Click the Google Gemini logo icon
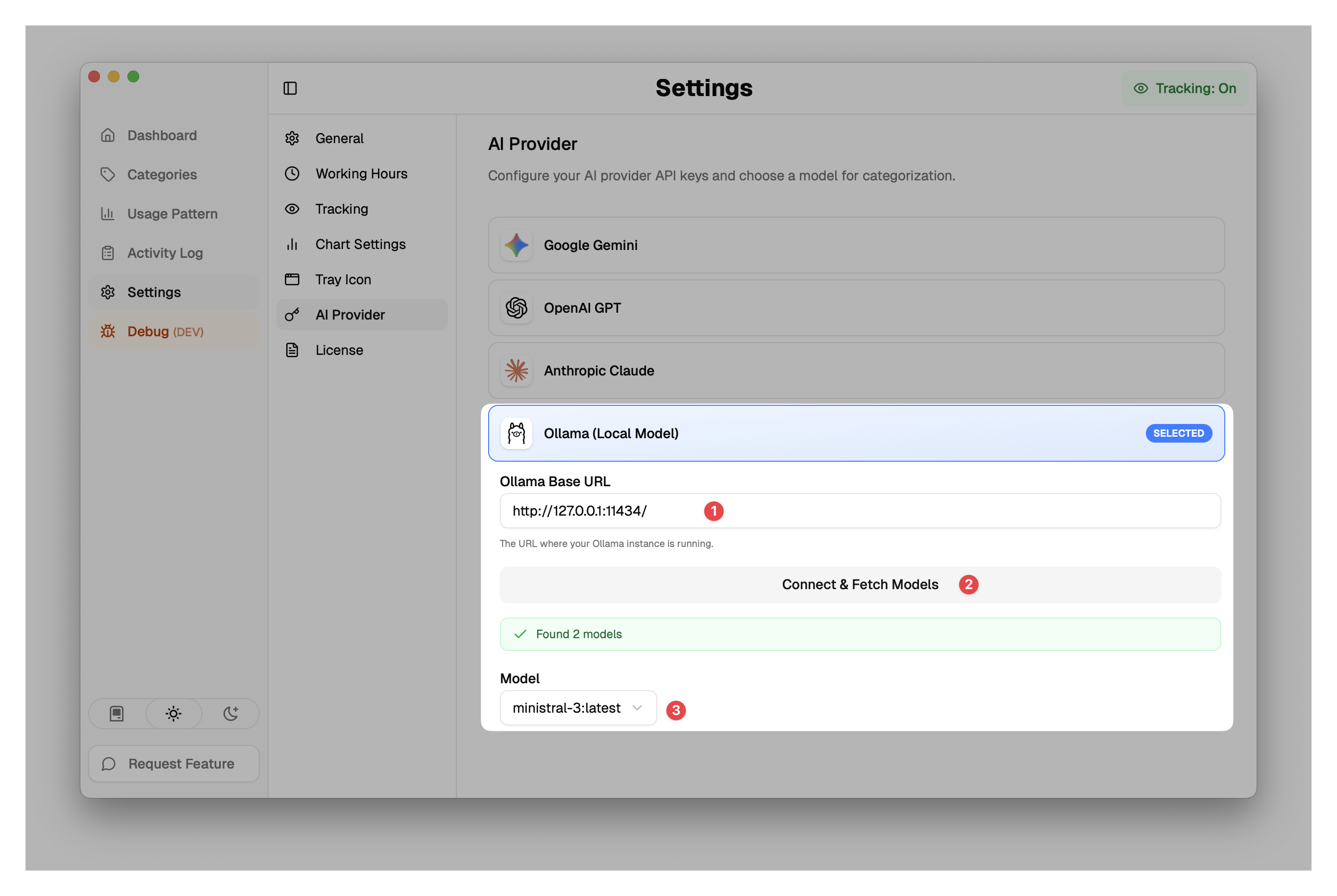 (516, 245)
